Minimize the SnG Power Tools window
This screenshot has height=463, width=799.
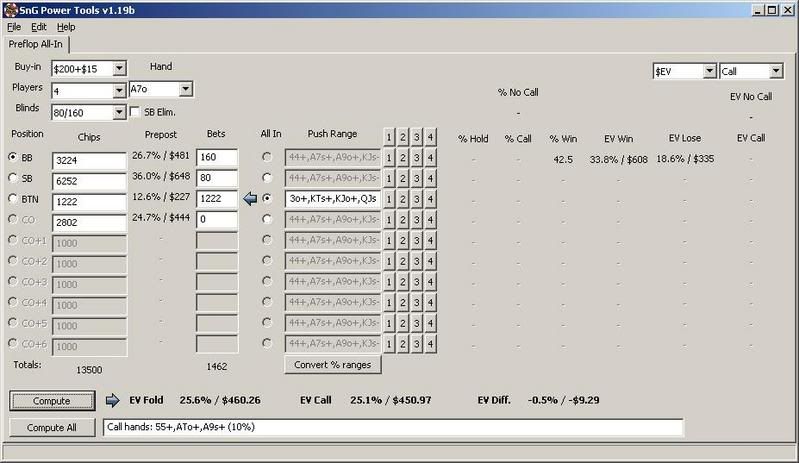759,10
